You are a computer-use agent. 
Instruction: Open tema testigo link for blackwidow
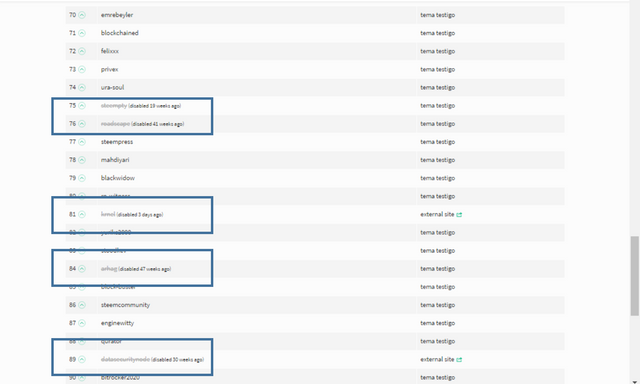pyautogui.click(x=438, y=178)
